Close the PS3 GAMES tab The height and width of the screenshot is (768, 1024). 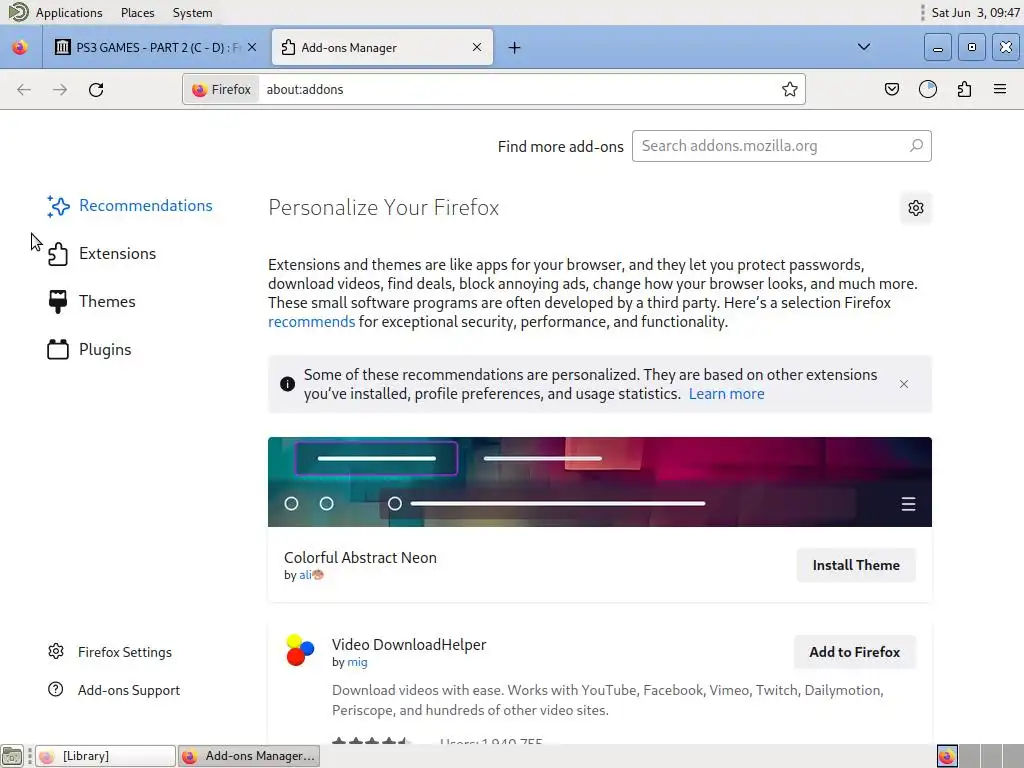point(252,47)
